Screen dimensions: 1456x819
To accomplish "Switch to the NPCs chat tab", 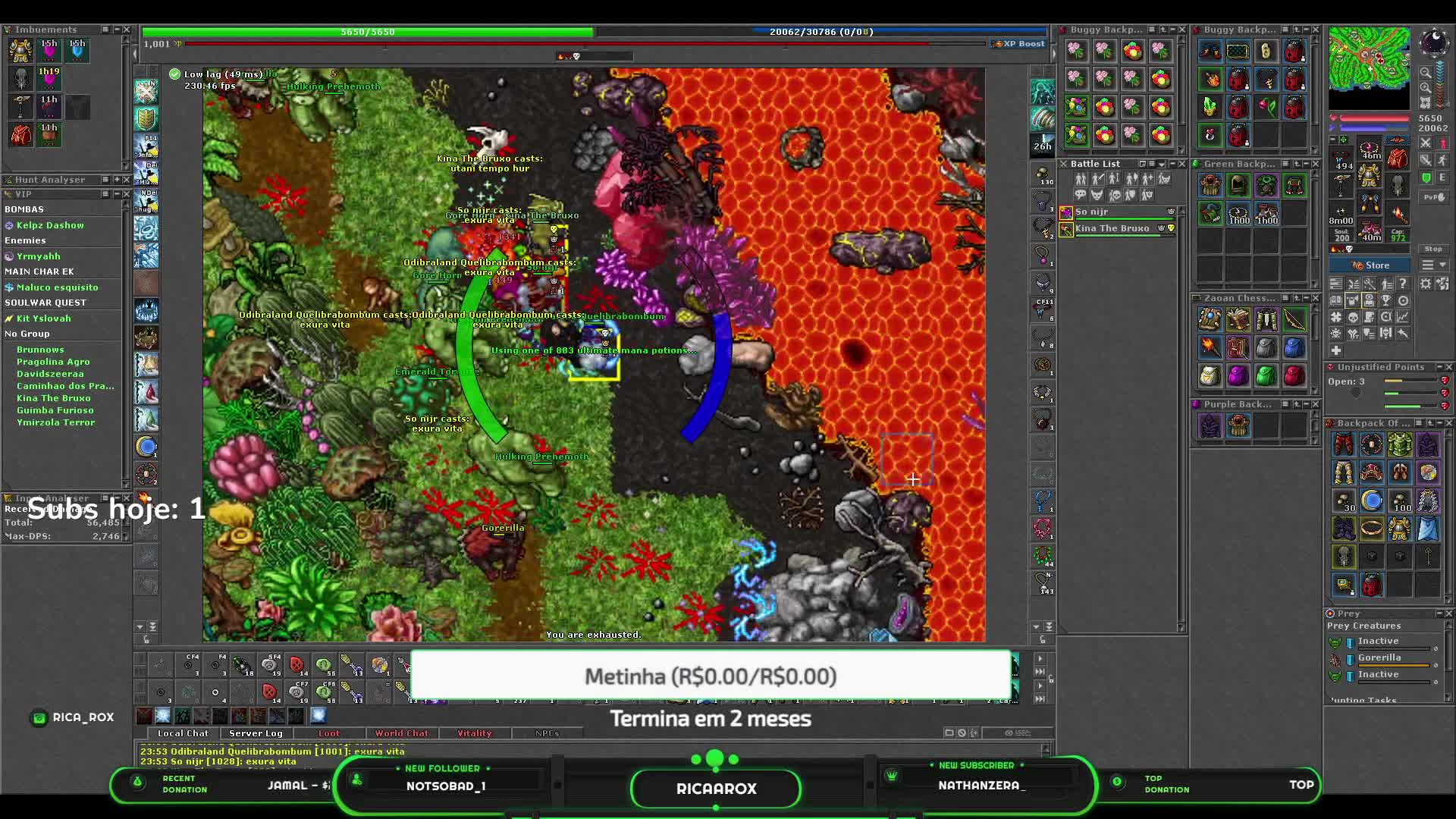I will pos(547,733).
